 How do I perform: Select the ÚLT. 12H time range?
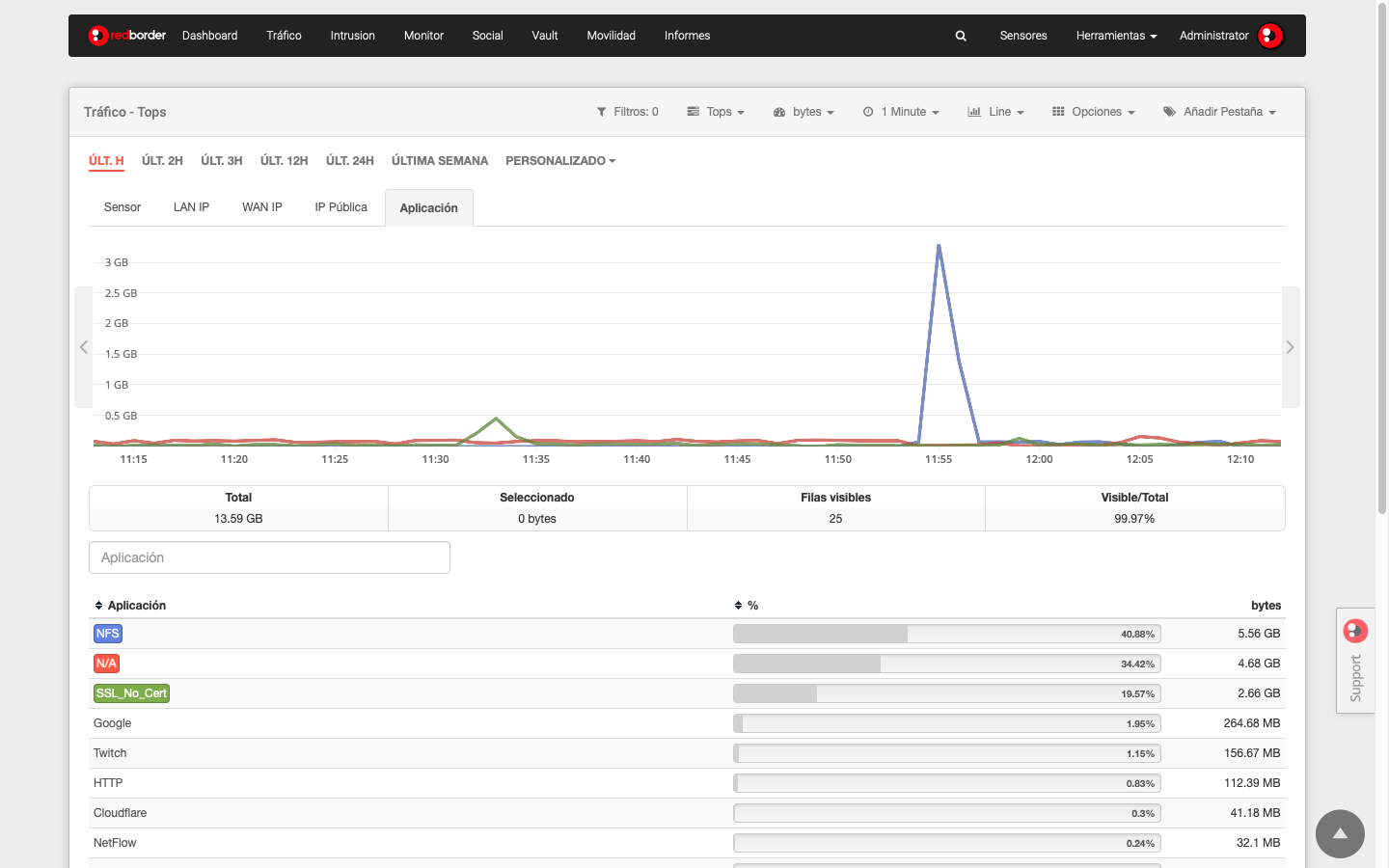pyautogui.click(x=284, y=161)
